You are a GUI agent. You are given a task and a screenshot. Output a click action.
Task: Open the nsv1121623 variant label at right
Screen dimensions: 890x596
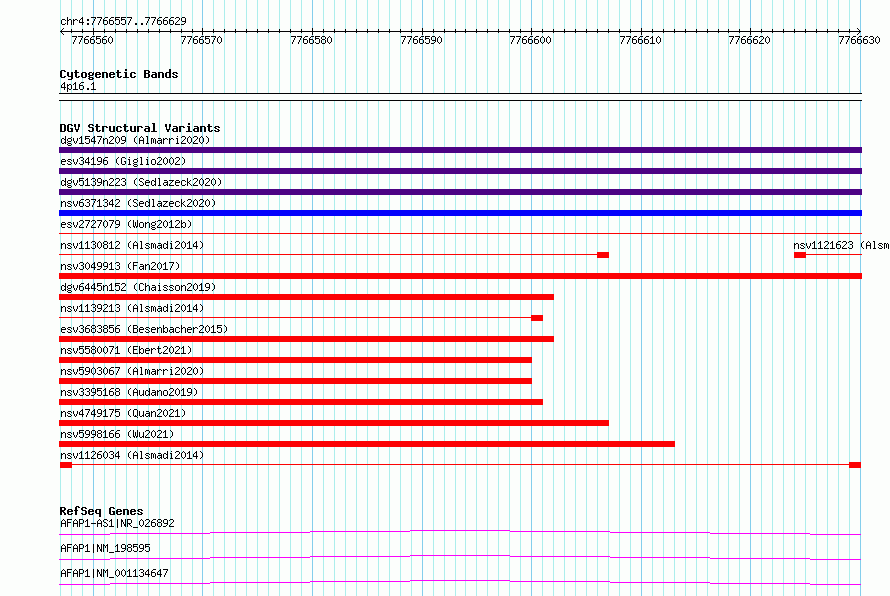coord(841,245)
